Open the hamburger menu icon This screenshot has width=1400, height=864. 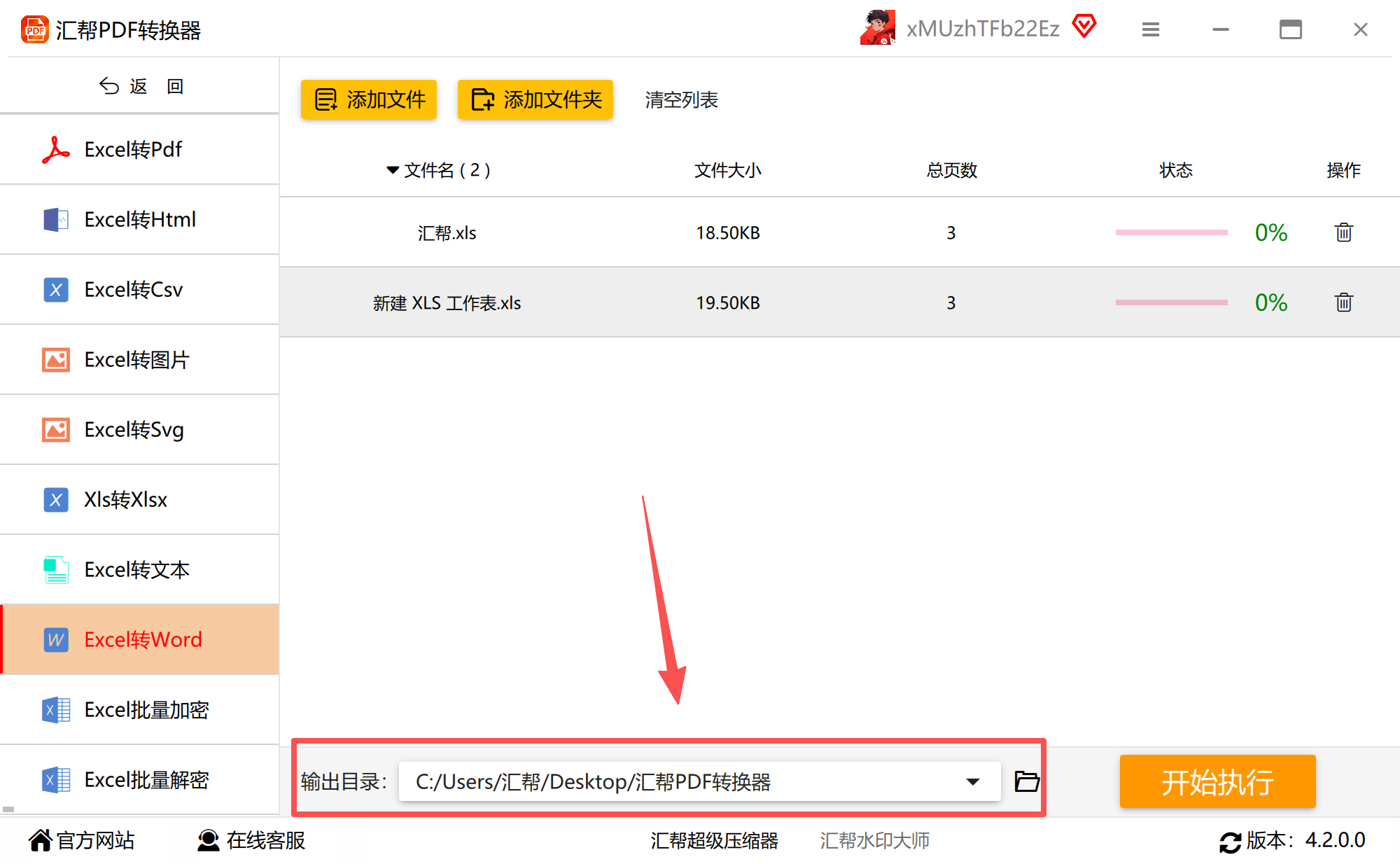click(1150, 29)
